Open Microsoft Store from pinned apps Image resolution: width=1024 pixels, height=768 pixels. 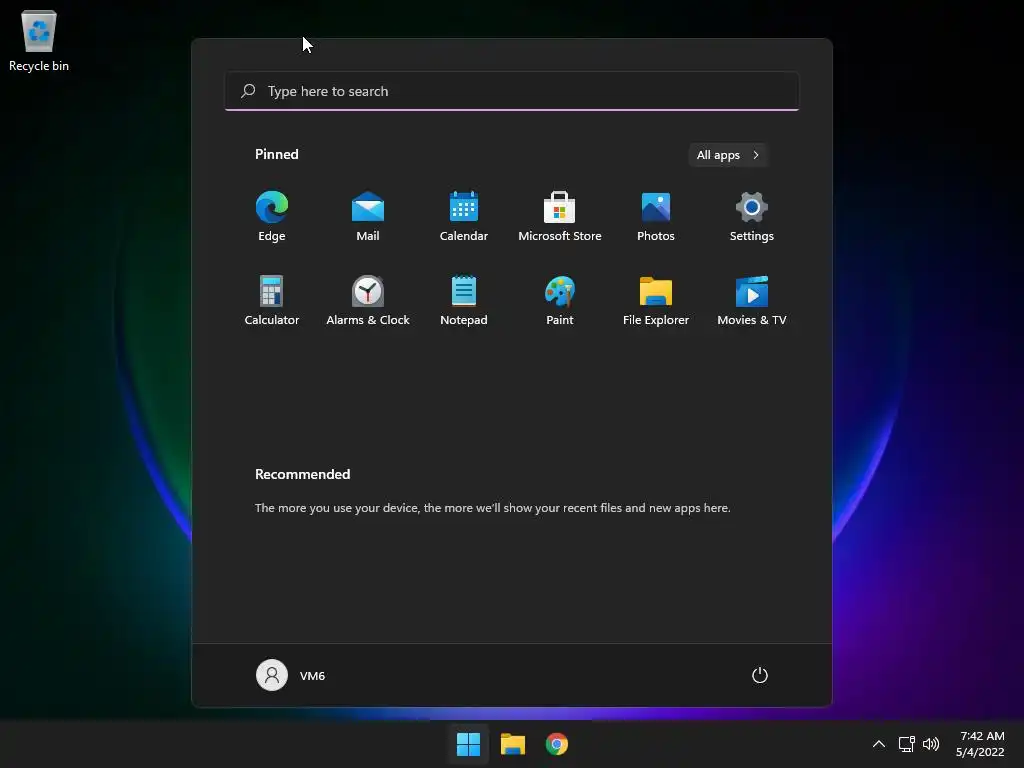[560, 216]
